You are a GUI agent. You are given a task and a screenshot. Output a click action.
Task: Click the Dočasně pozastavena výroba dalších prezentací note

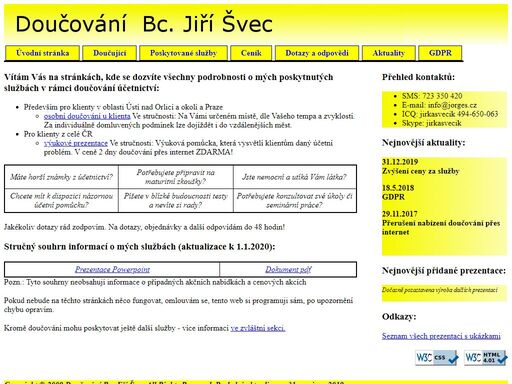click(x=440, y=290)
